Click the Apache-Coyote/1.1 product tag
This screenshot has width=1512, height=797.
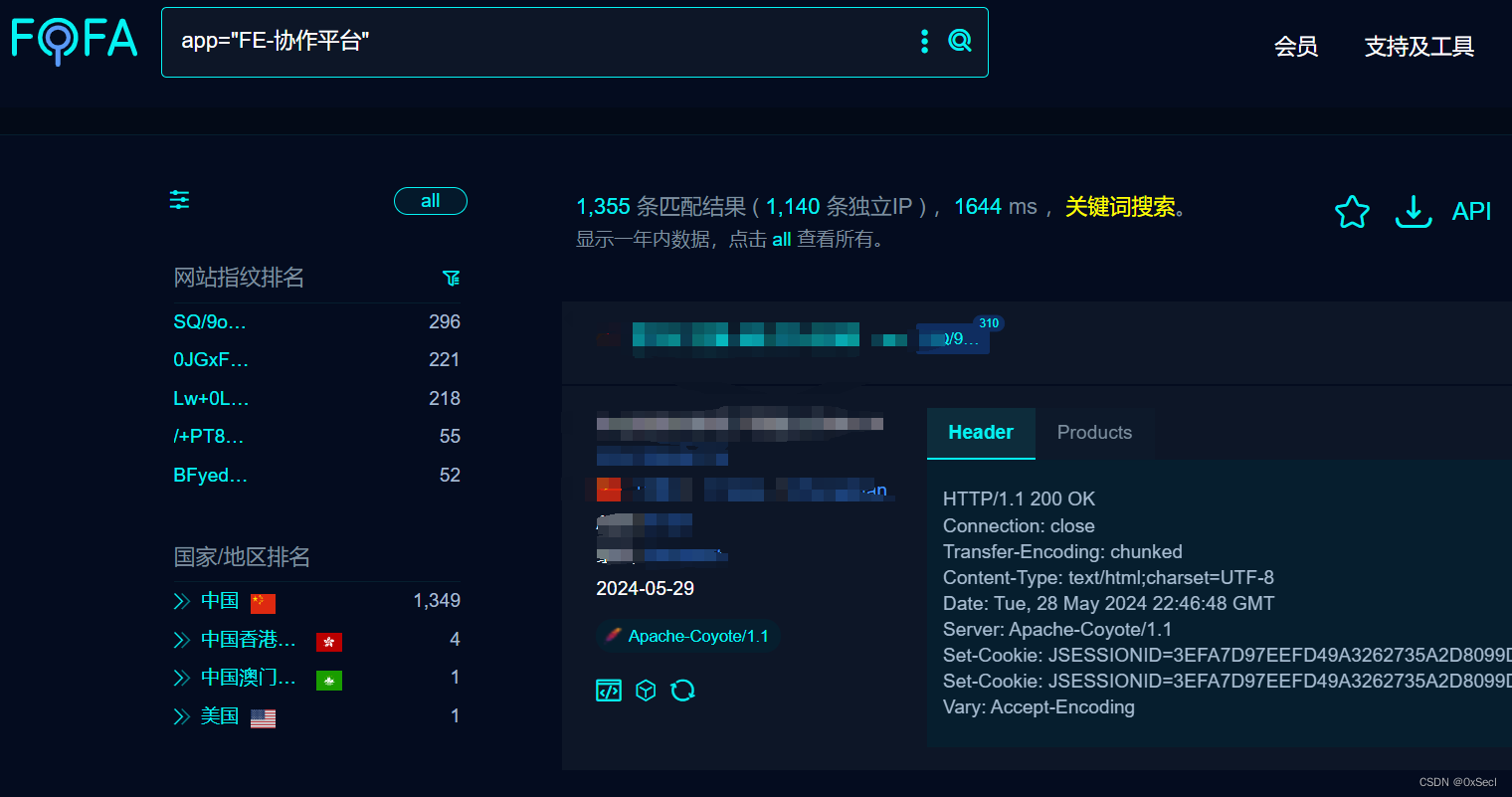click(687, 636)
